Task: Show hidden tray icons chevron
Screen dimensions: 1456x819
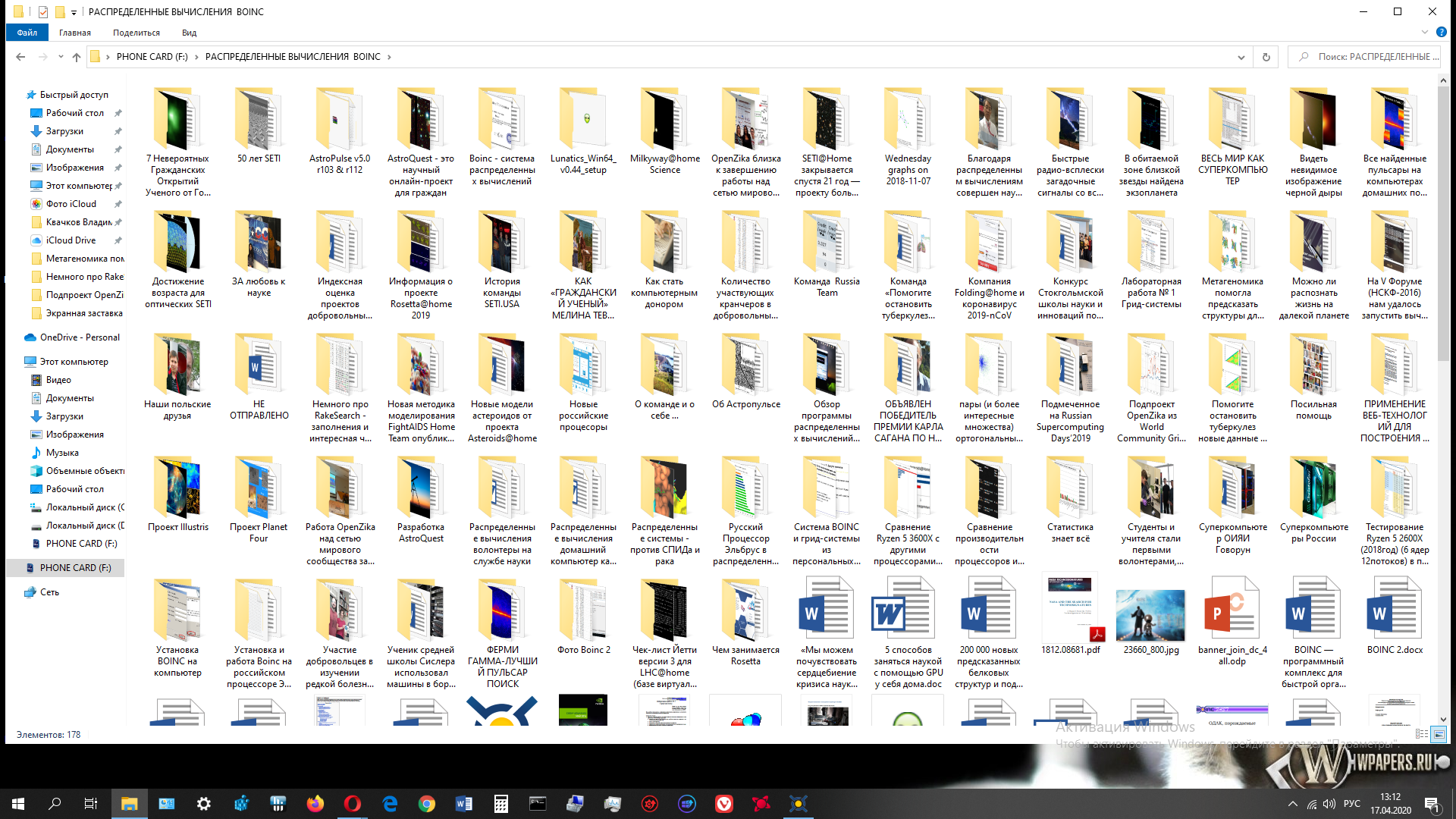Action: 1292,804
